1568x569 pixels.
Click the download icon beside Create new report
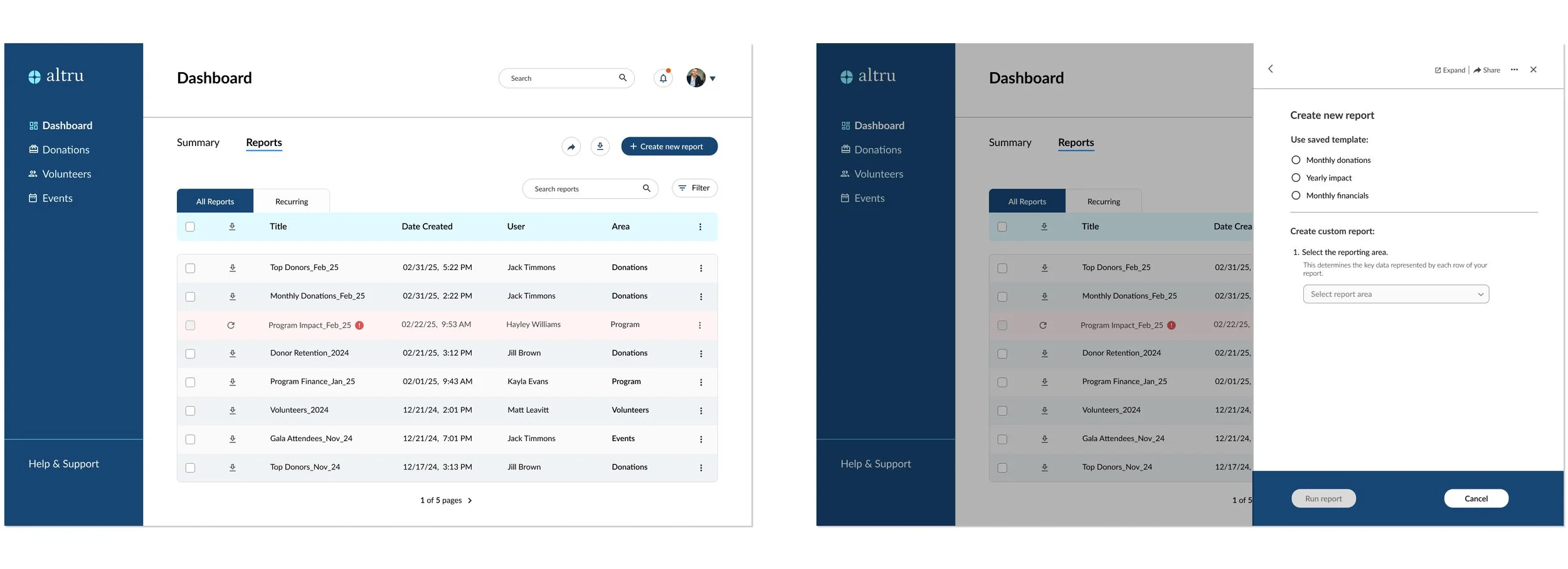click(600, 147)
